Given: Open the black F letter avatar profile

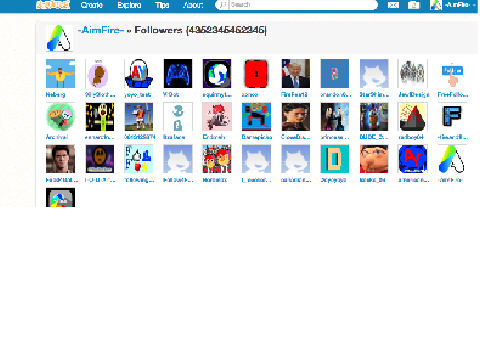Looking at the screenshot, I should point(452,116).
